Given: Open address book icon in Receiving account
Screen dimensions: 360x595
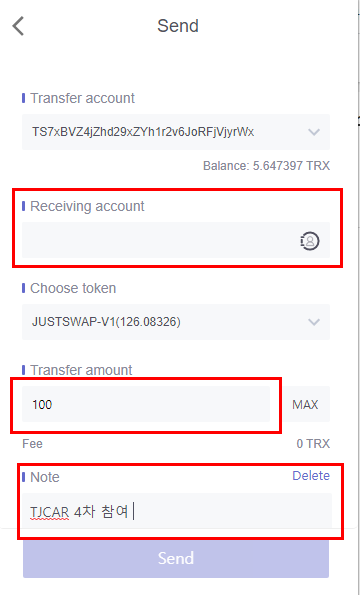Looking at the screenshot, I should pyautogui.click(x=310, y=241).
